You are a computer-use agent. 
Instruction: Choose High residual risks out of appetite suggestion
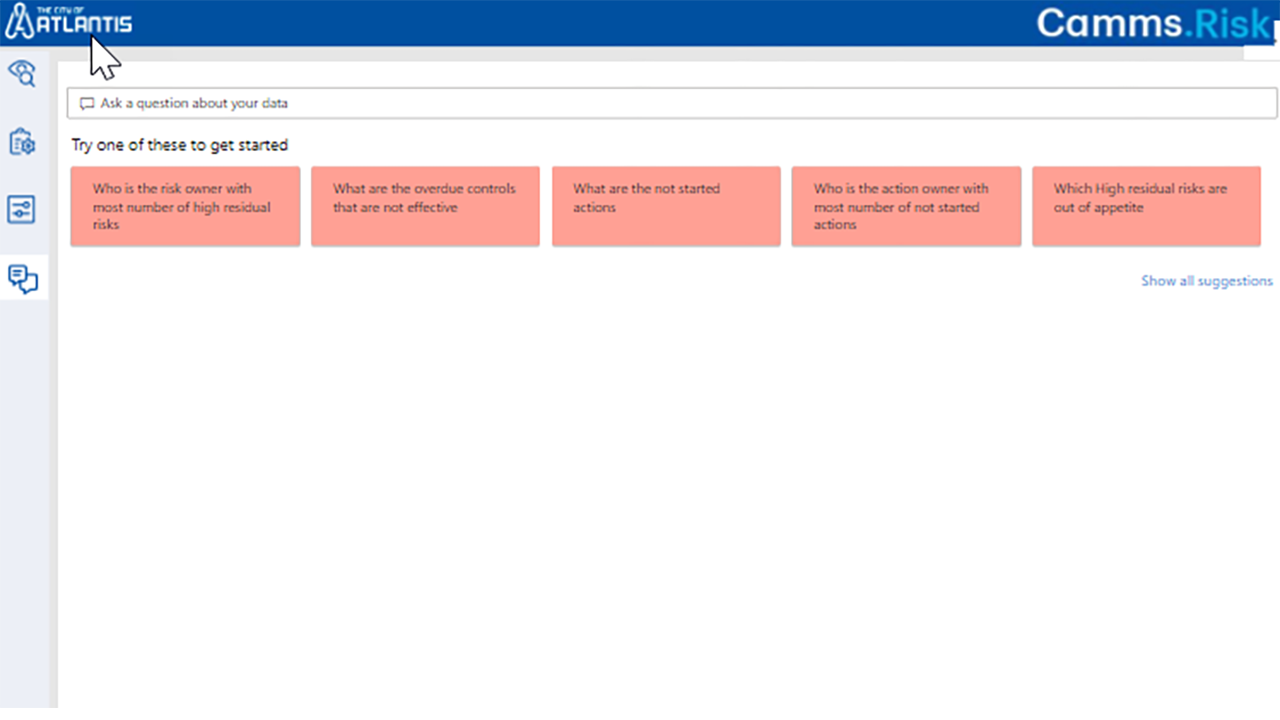[x=1146, y=206]
